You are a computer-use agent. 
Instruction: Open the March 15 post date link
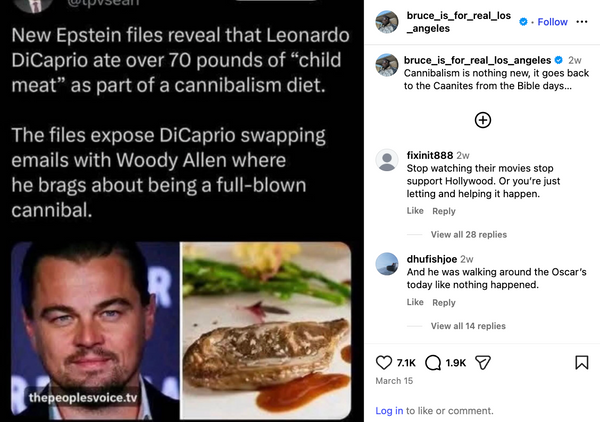point(392,381)
